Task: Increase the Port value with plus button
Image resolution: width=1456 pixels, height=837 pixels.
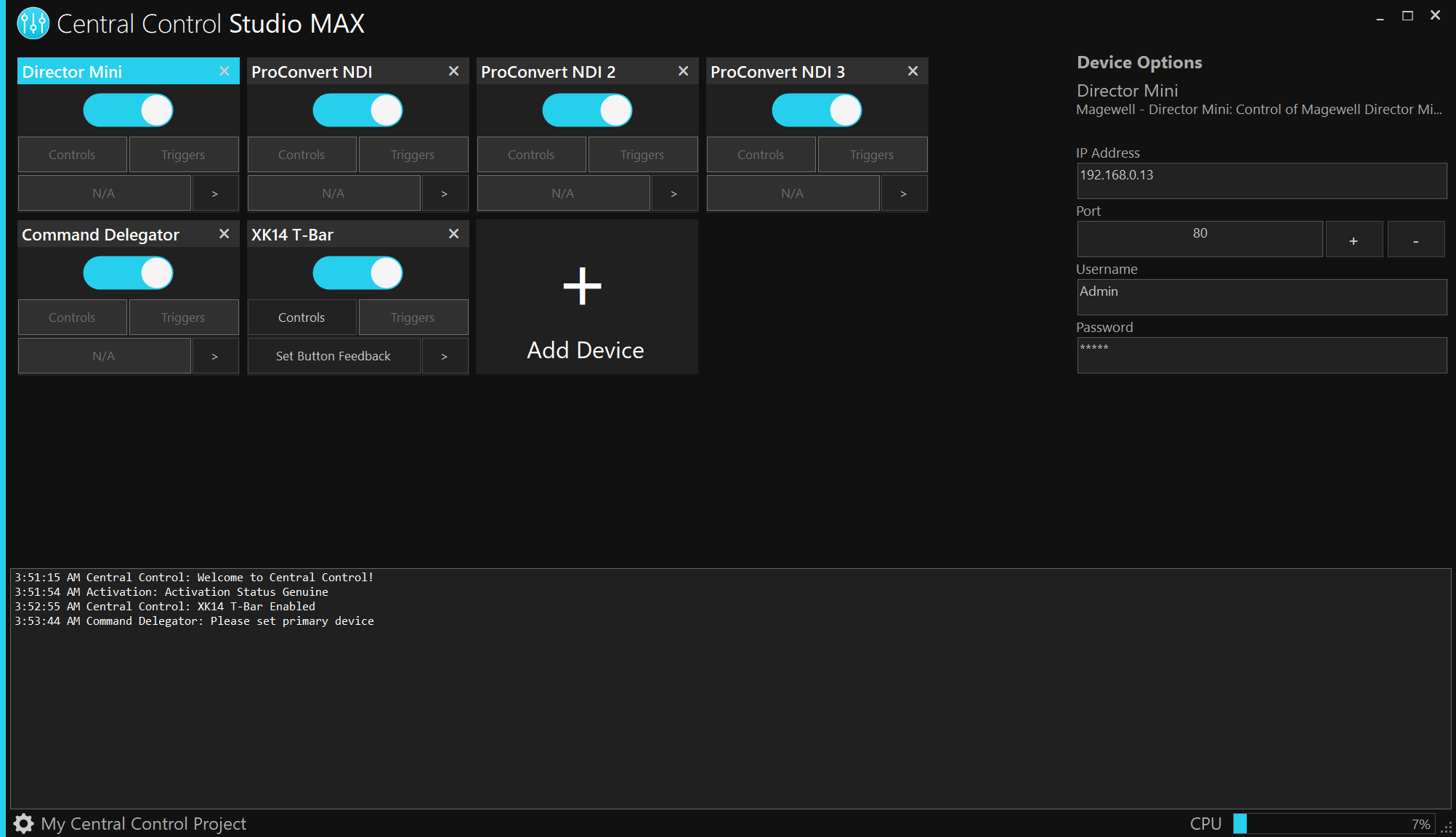Action: [1354, 240]
